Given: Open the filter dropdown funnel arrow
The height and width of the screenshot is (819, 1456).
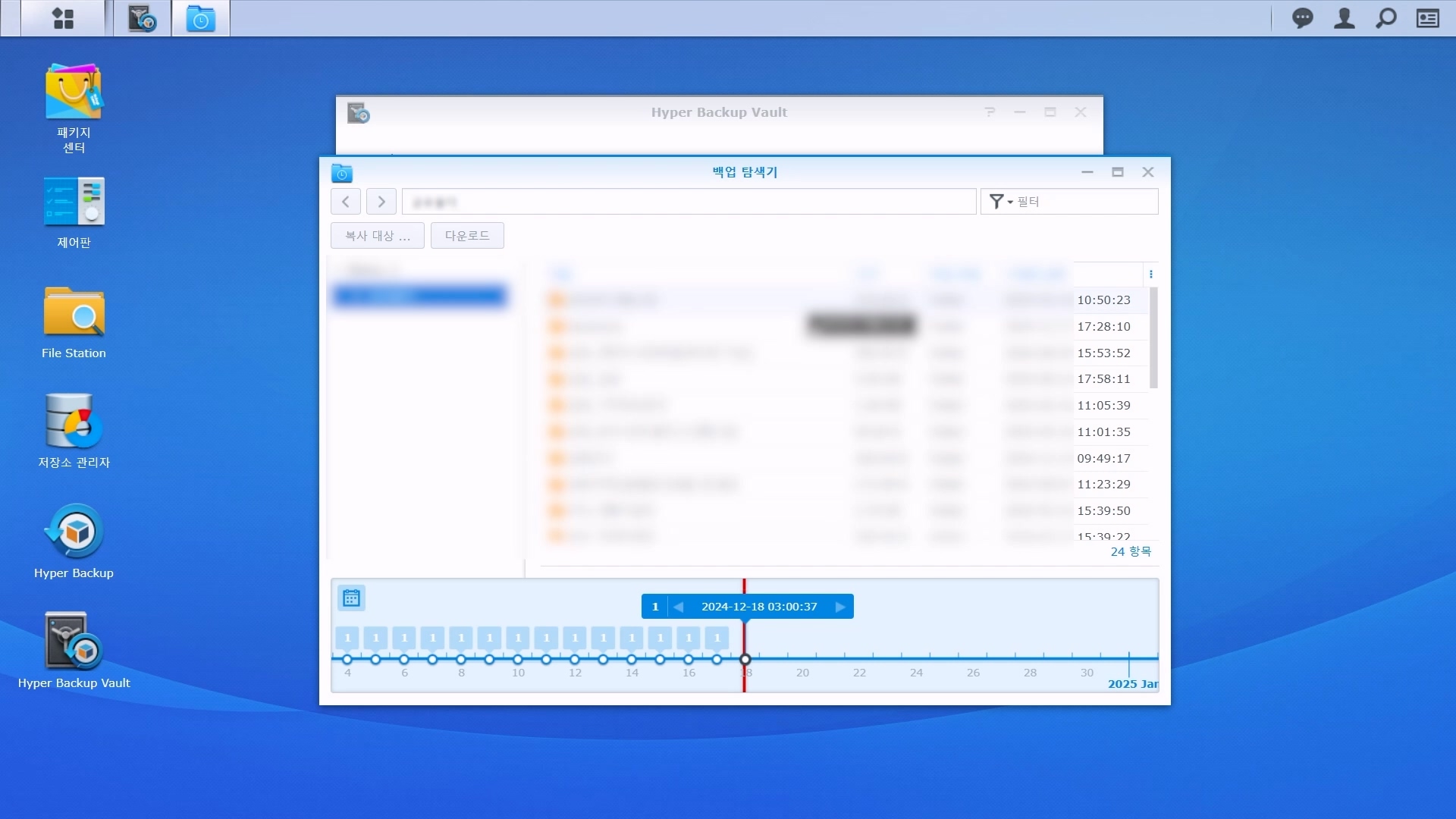Looking at the screenshot, I should coord(1000,202).
